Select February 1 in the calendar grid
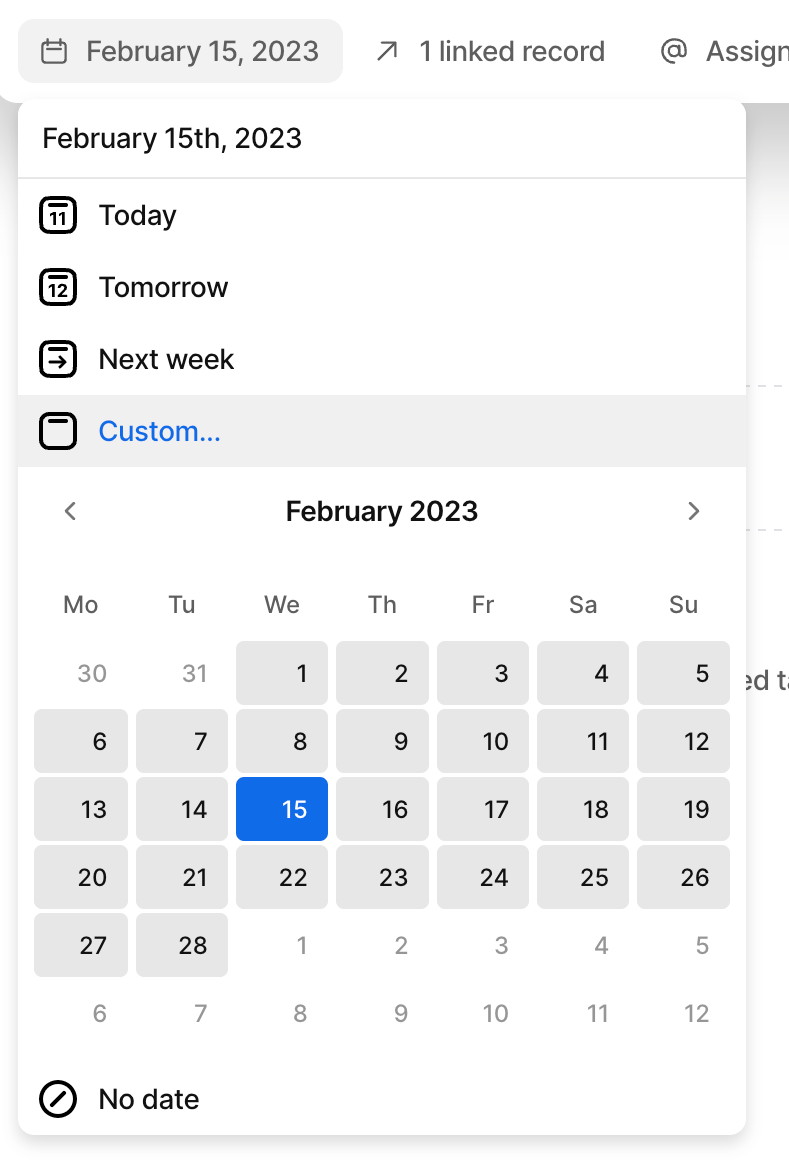 [281, 673]
